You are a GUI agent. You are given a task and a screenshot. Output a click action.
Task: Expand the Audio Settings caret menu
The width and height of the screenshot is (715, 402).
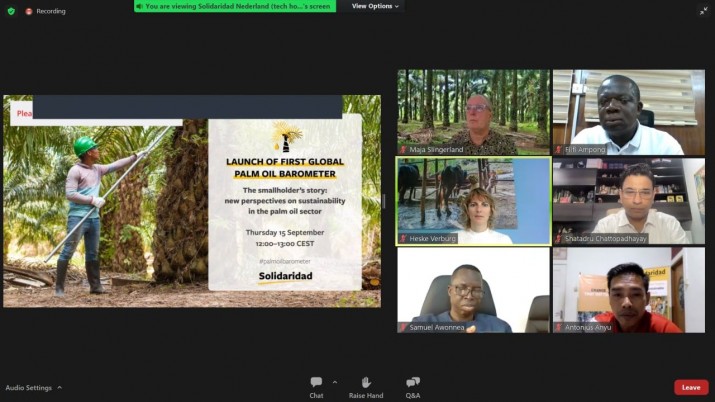[x=60, y=387]
